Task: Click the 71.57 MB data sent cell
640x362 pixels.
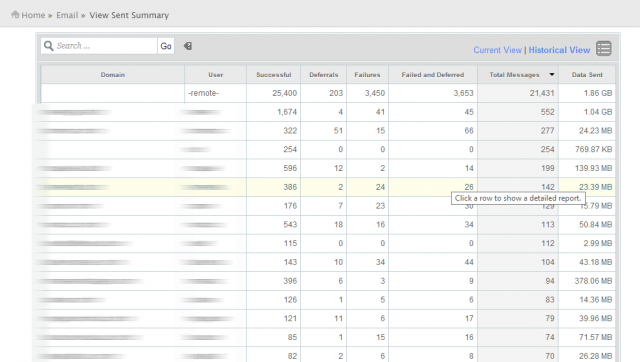Action: pyautogui.click(x=587, y=337)
